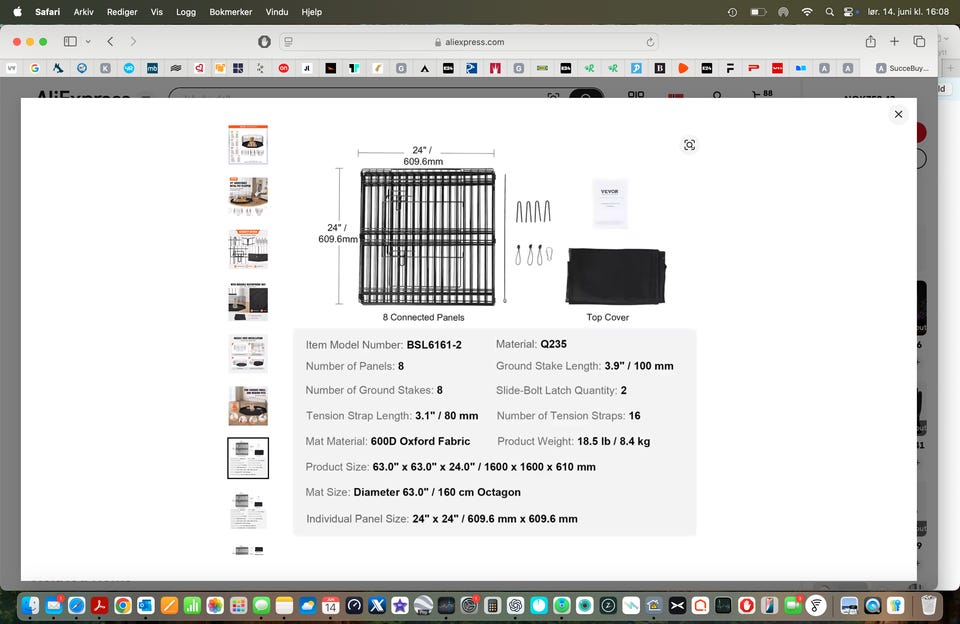This screenshot has width=960, height=624.
Task: Open the Google favorite in bookmarks bar
Action: (35, 68)
